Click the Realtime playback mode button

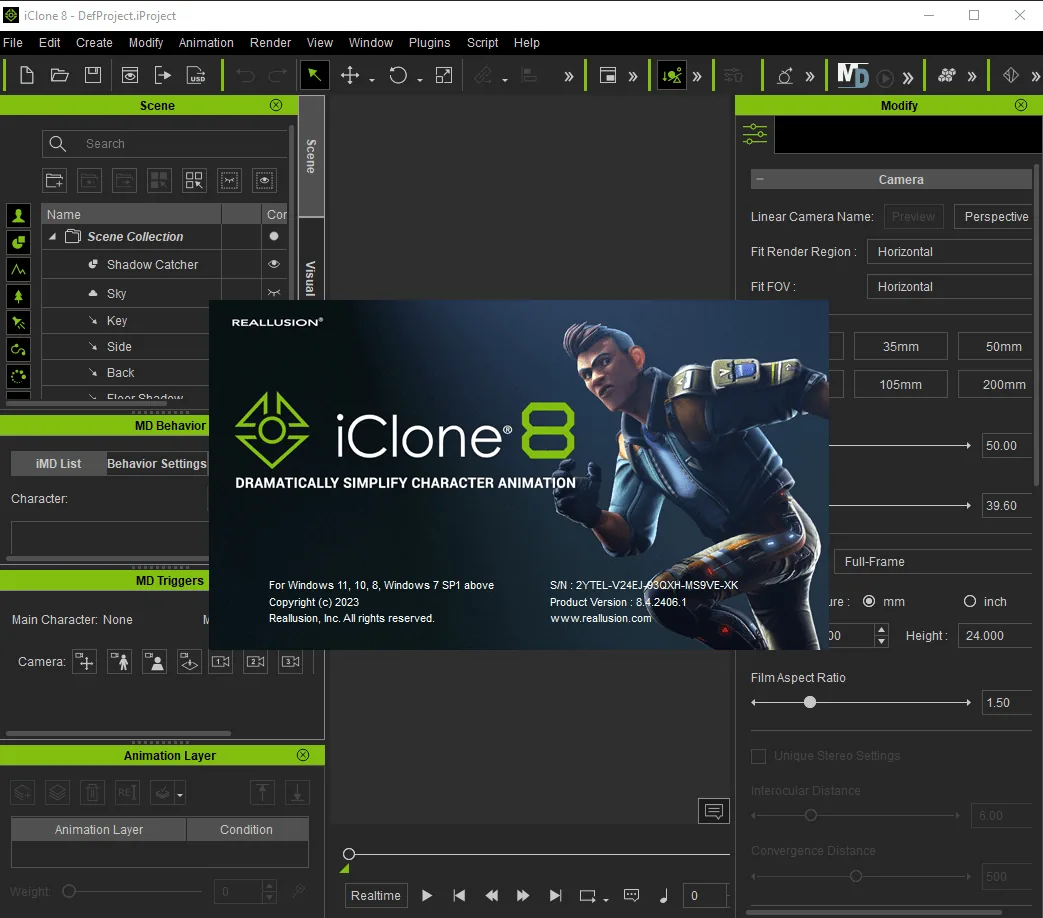(x=376, y=895)
